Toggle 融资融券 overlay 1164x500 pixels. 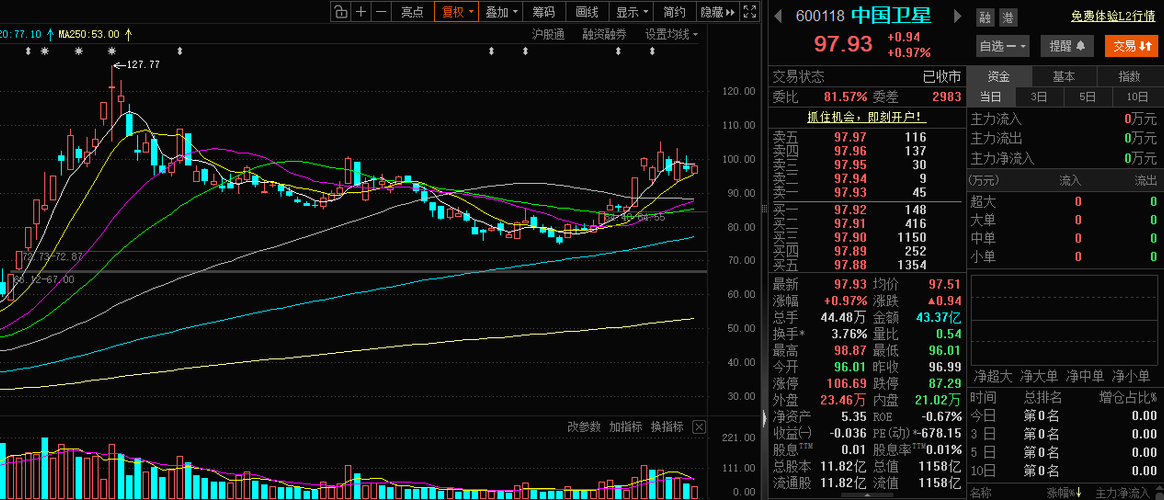click(604, 34)
